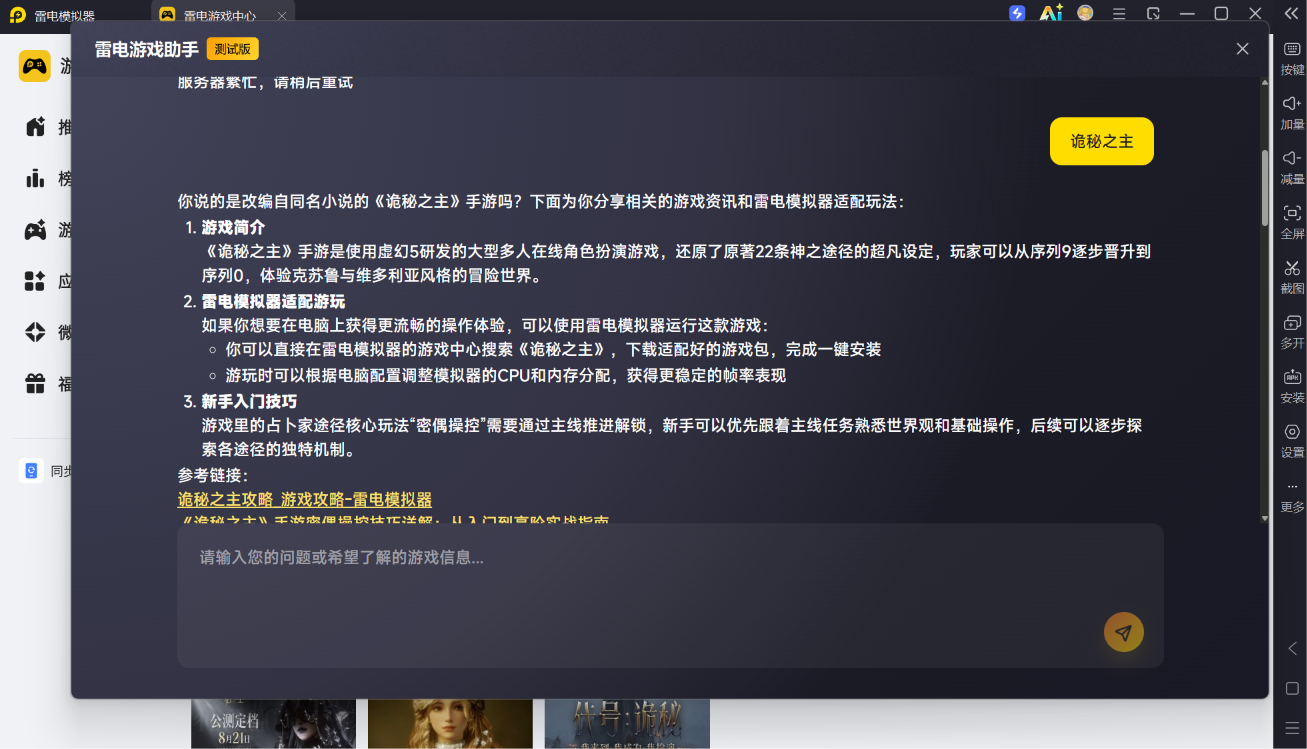Open the 多开 multi-instance tool

click(x=1292, y=332)
